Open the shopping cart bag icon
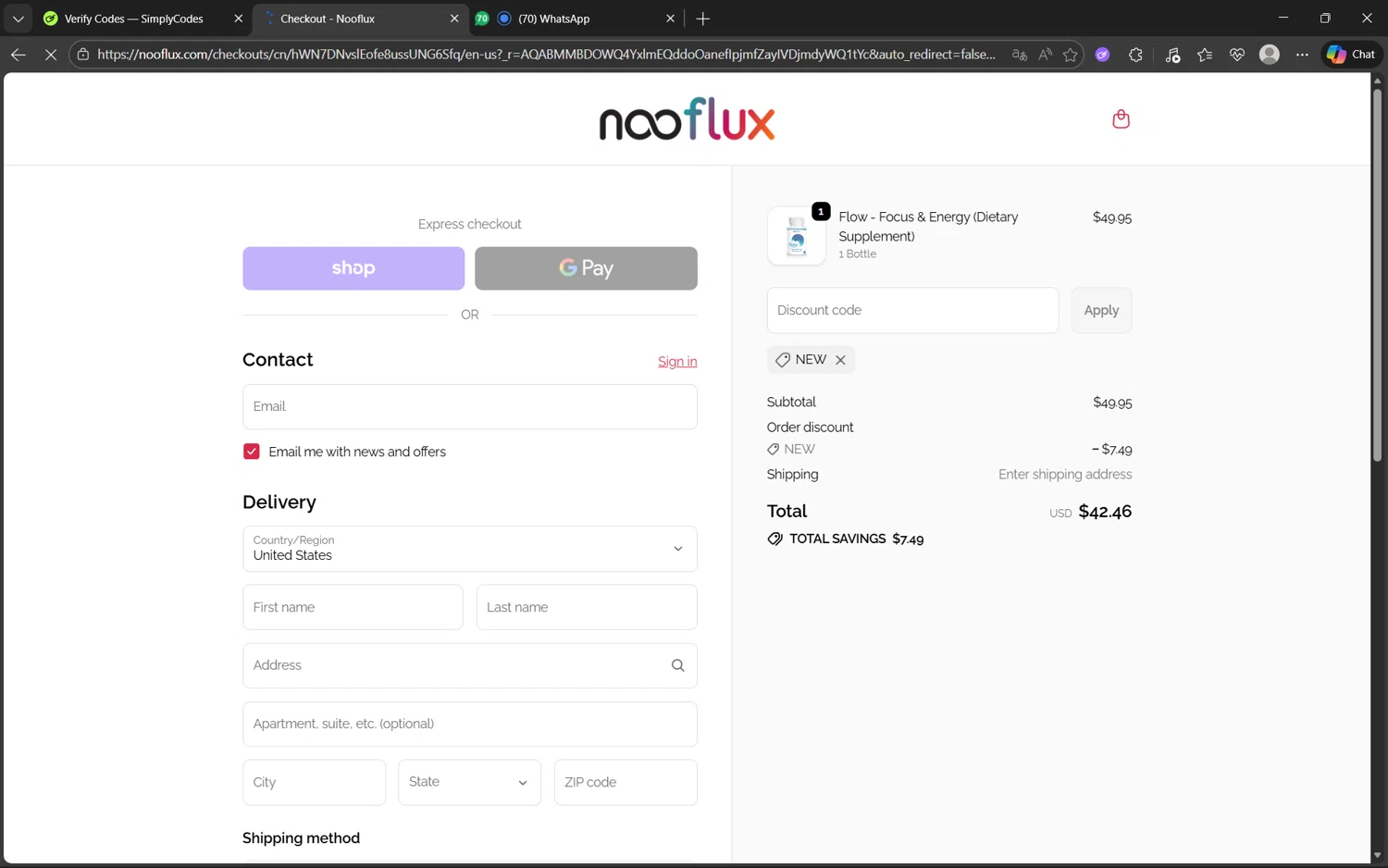 pos(1121,119)
